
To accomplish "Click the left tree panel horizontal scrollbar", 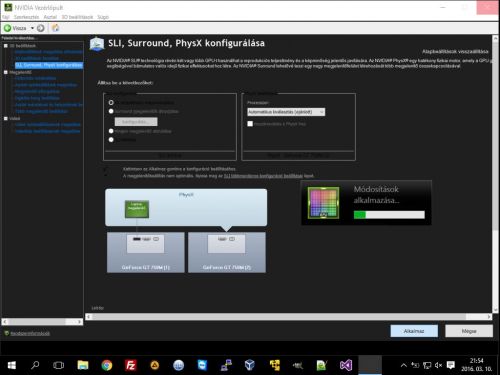I will (x=42, y=322).
